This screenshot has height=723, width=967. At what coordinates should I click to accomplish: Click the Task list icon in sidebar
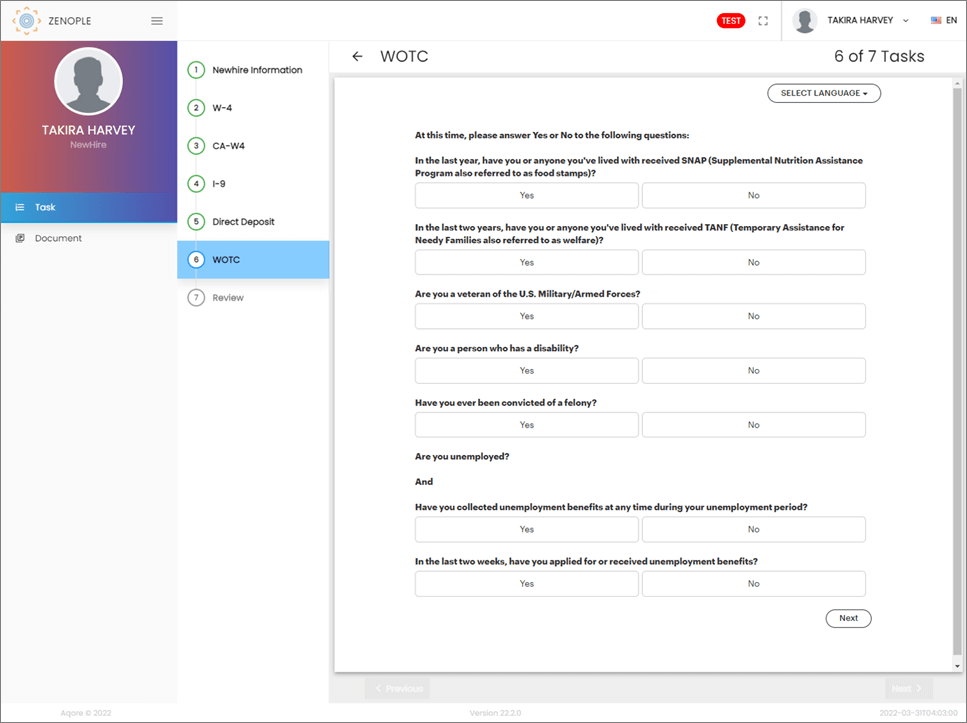20,207
